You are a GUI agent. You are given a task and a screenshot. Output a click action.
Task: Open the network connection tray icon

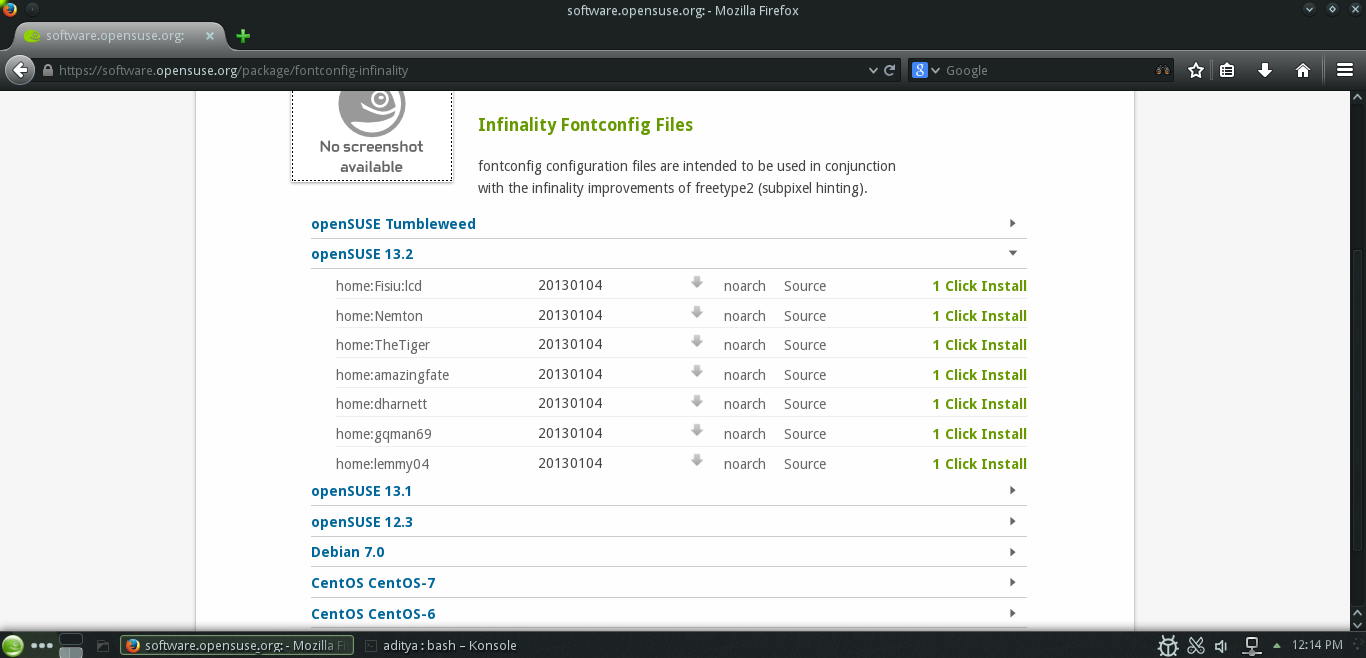coord(1250,645)
